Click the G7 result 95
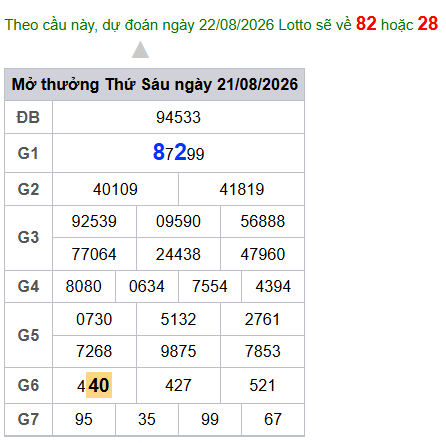 click(x=84, y=419)
